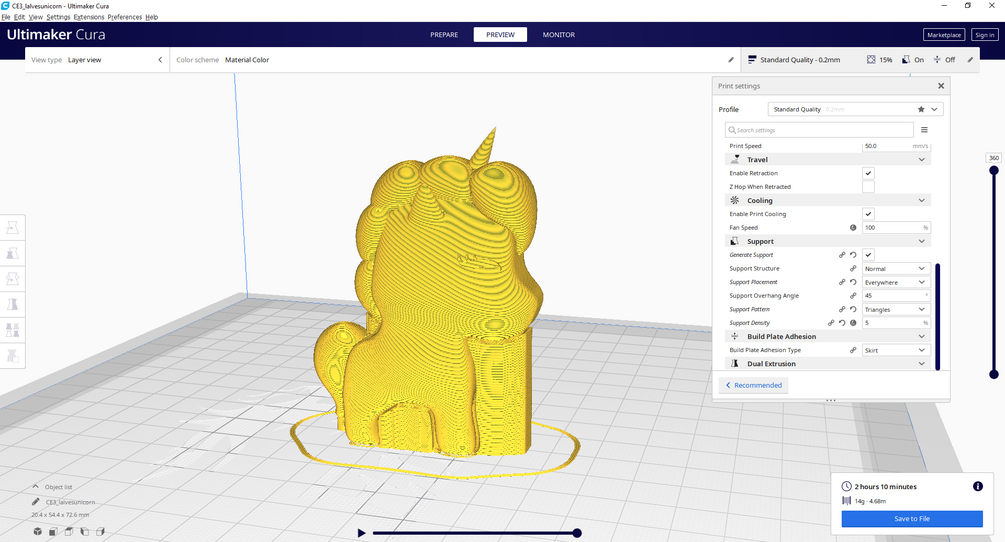Collapse the View type panel arrow
This screenshot has width=1005, height=542.
(160, 60)
